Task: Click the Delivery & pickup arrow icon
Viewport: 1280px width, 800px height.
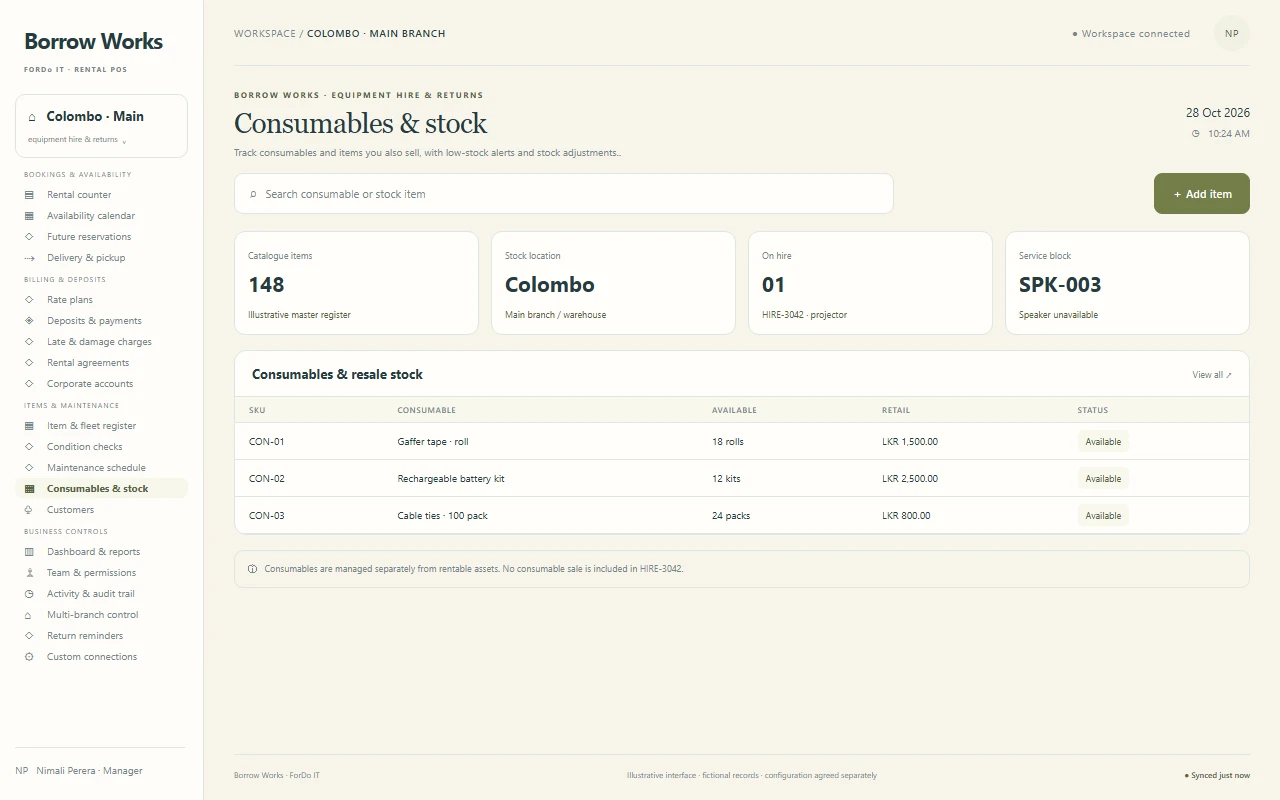Action: (29, 258)
